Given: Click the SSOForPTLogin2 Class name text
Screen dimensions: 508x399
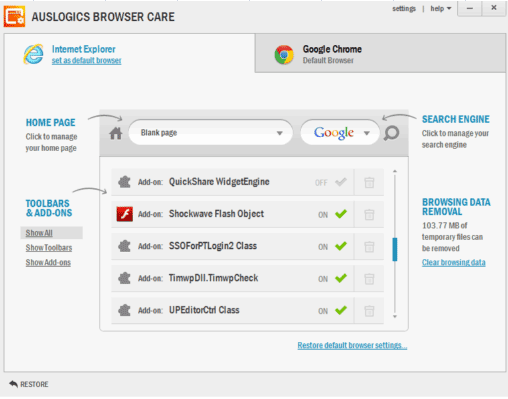Looking at the screenshot, I should (213, 246).
